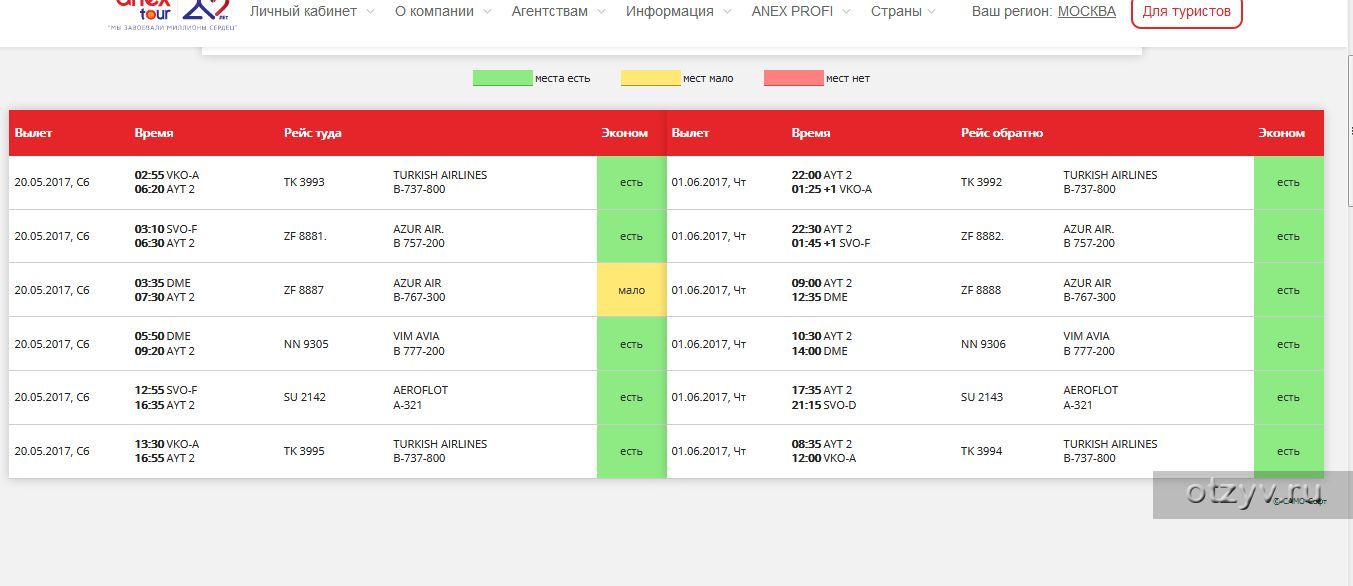Open the Личный кабинет menu
1353x586 pixels.
coord(312,12)
